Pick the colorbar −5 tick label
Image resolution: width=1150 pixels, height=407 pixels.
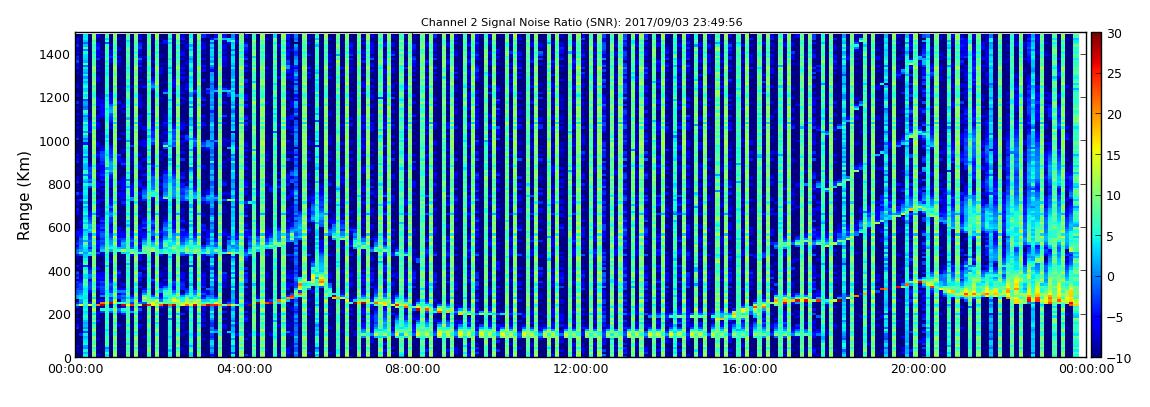[x=1113, y=317]
